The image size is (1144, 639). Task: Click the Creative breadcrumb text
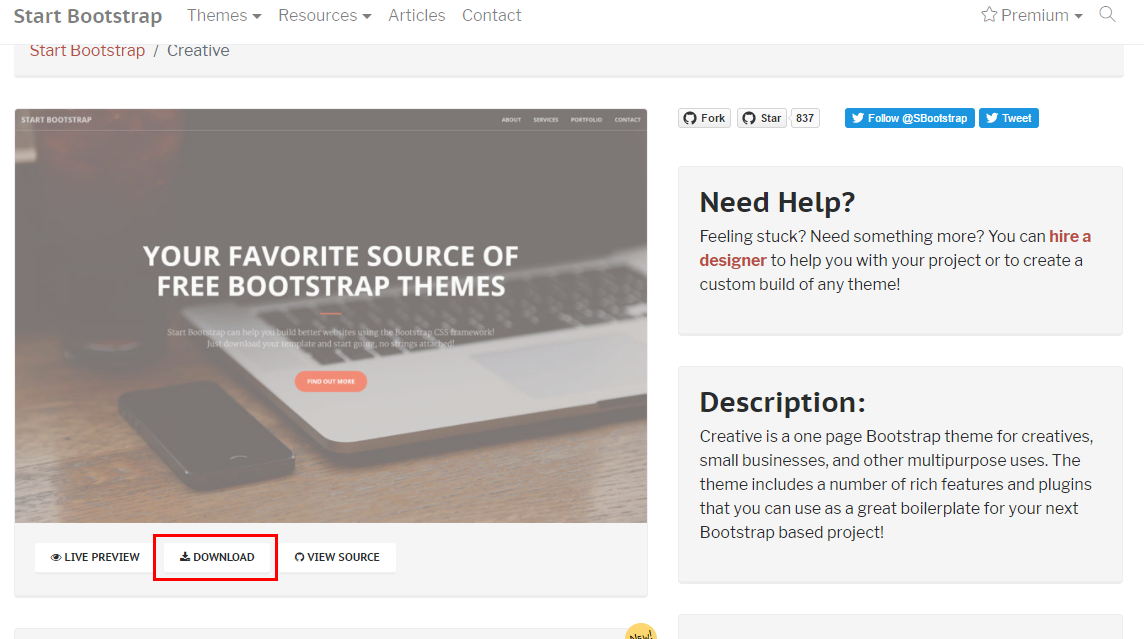click(198, 50)
